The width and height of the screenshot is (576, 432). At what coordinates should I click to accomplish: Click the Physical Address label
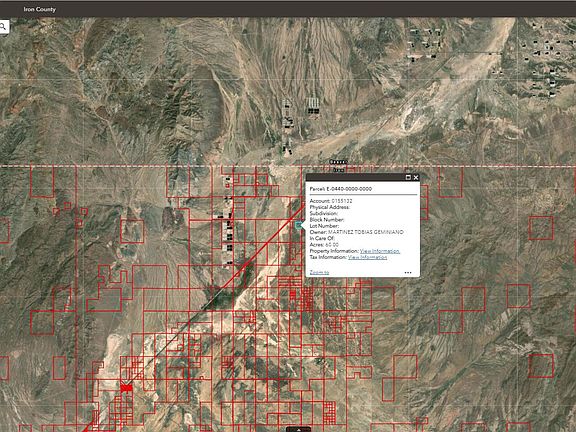point(330,207)
